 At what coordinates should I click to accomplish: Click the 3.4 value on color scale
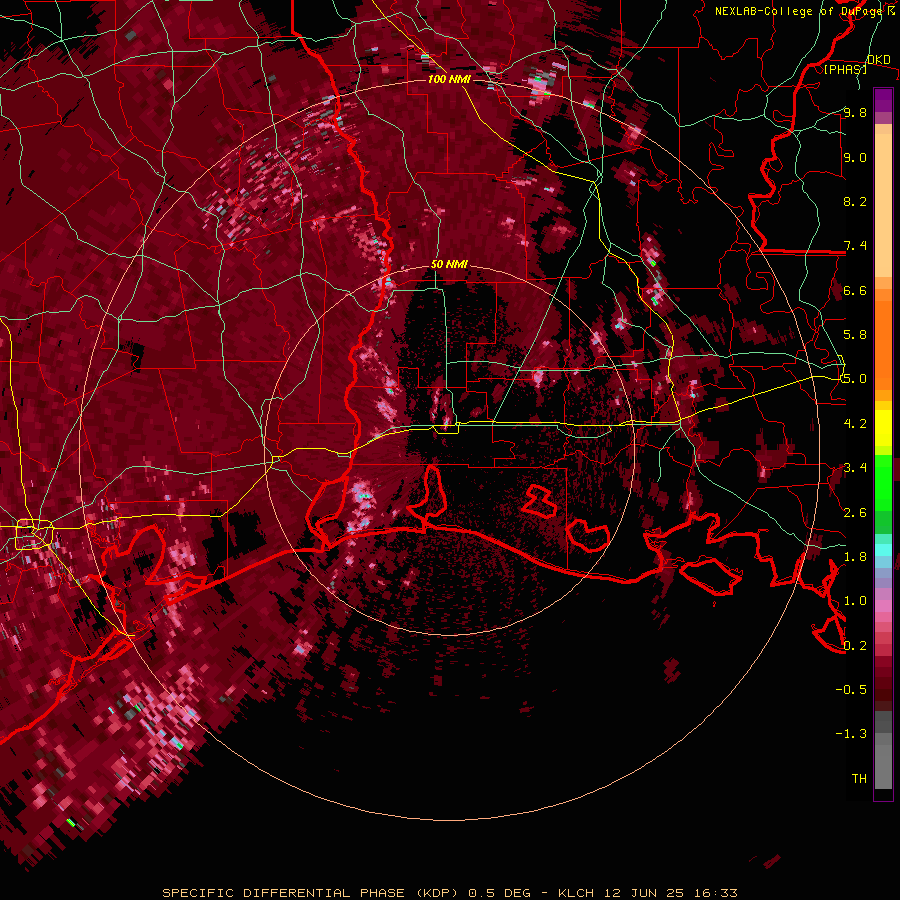(x=855, y=468)
